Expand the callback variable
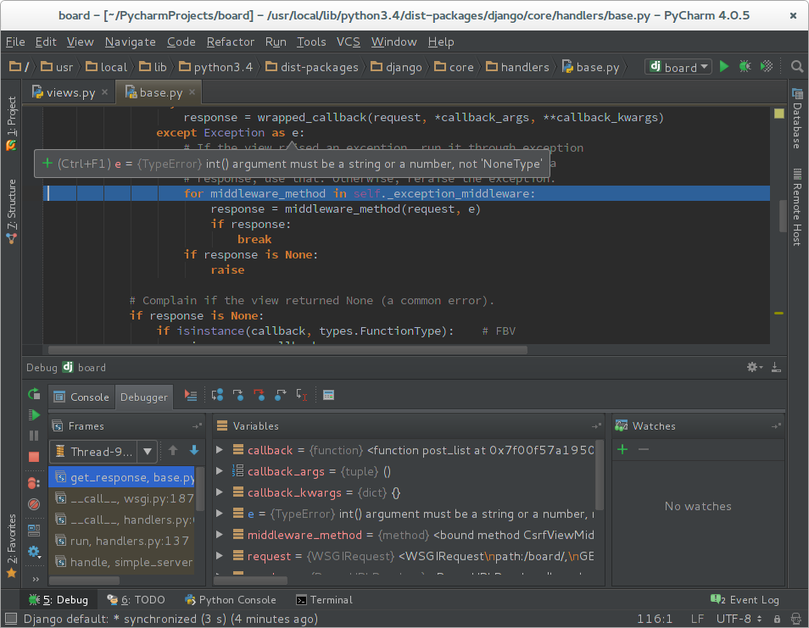809x628 pixels. pyautogui.click(x=219, y=450)
